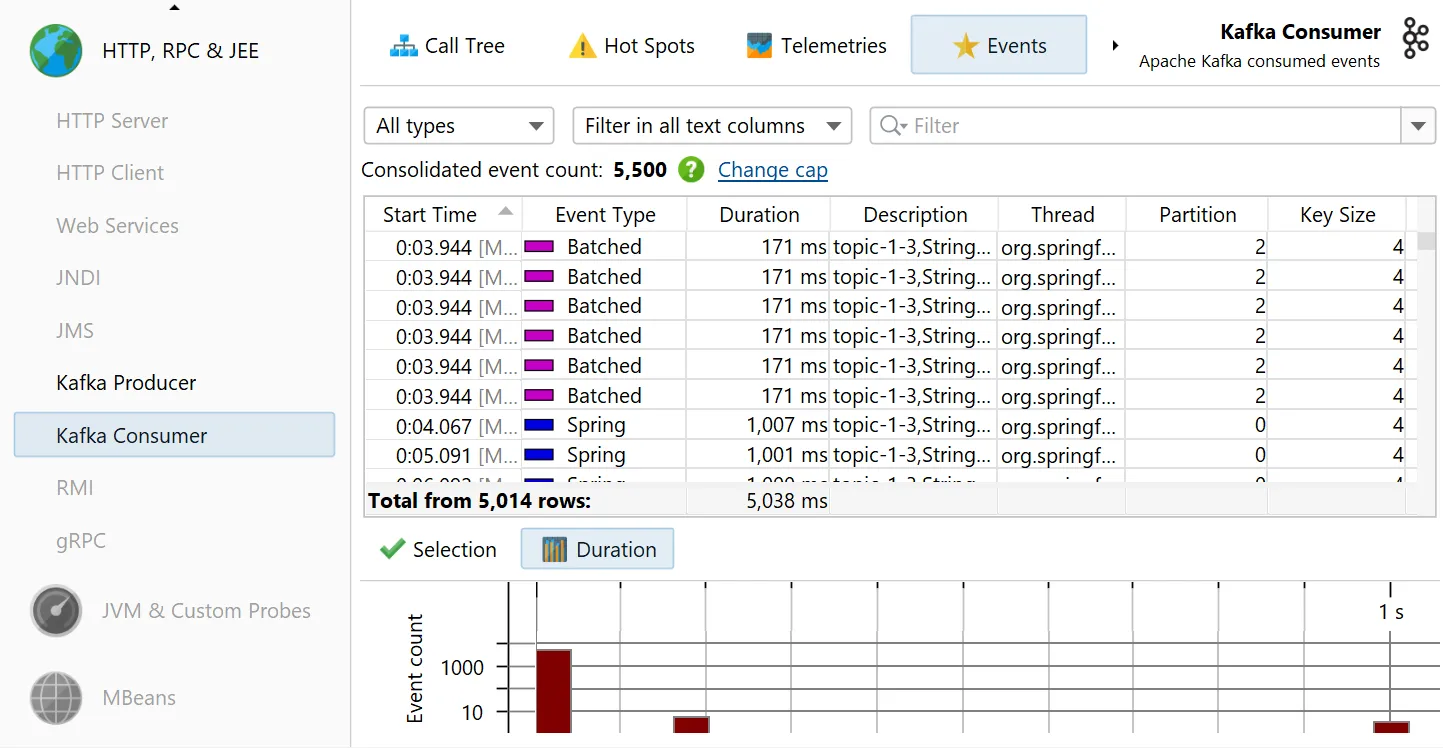This screenshot has width=1443, height=748.
Task: Select start time 0:05.091 cell
Action: click(443, 456)
